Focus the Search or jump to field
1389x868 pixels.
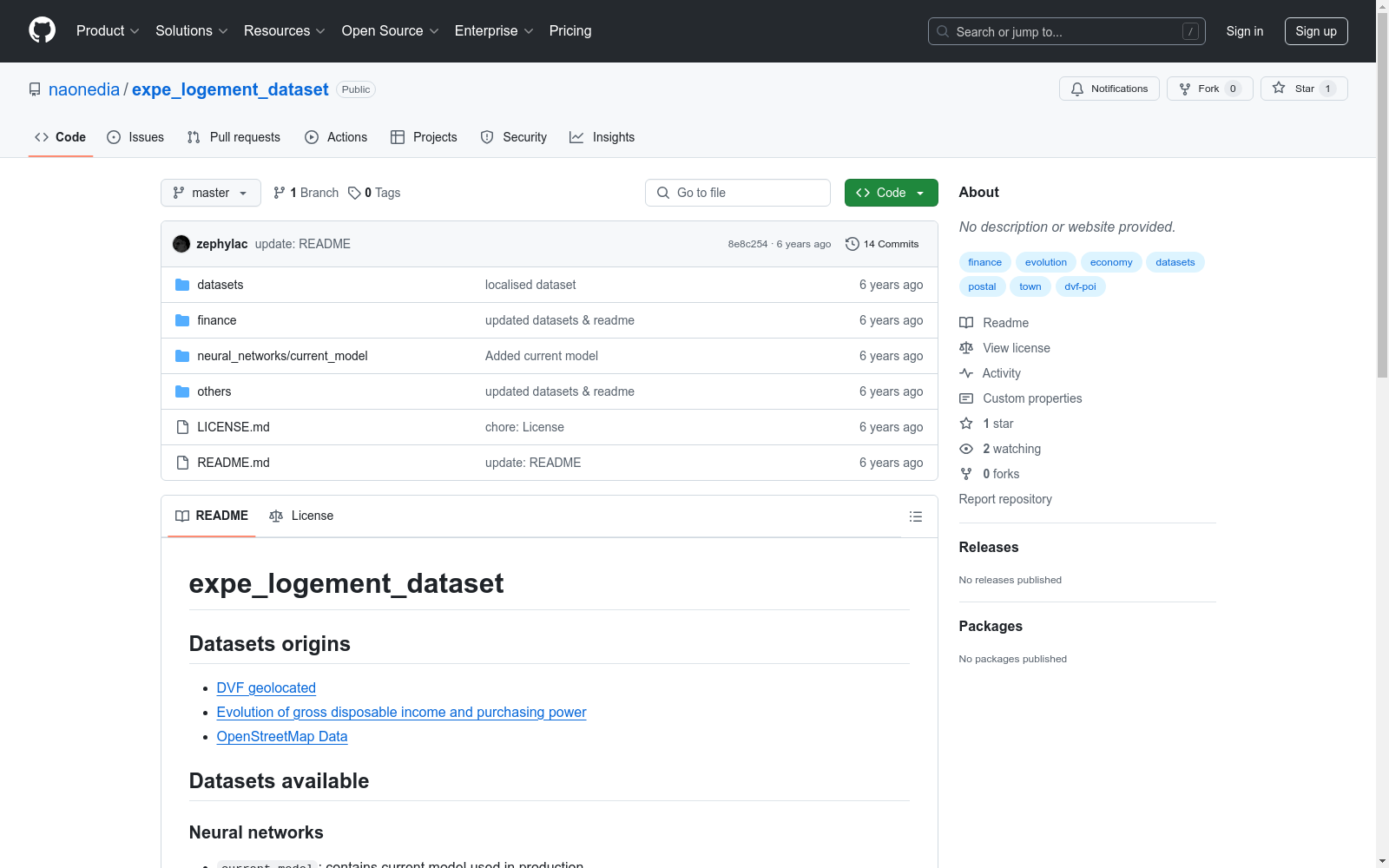pos(1067,31)
